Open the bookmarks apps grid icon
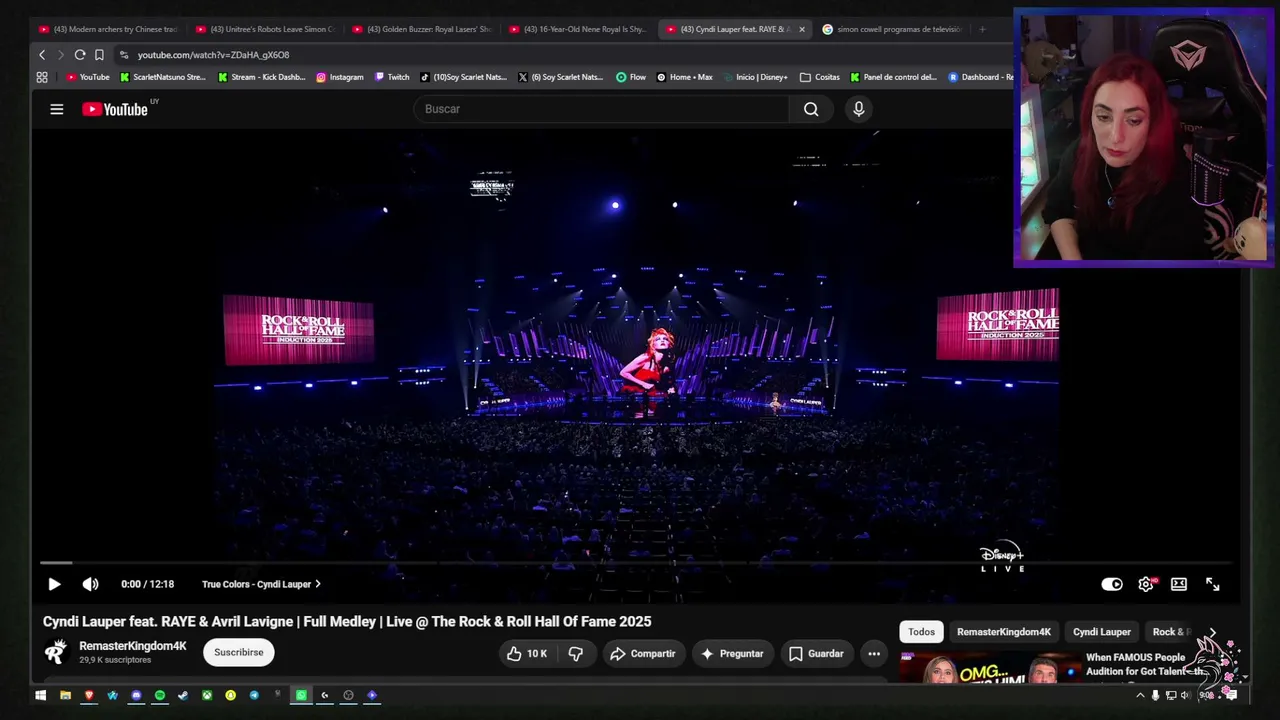Viewport: 1280px width, 720px height. tap(42, 77)
